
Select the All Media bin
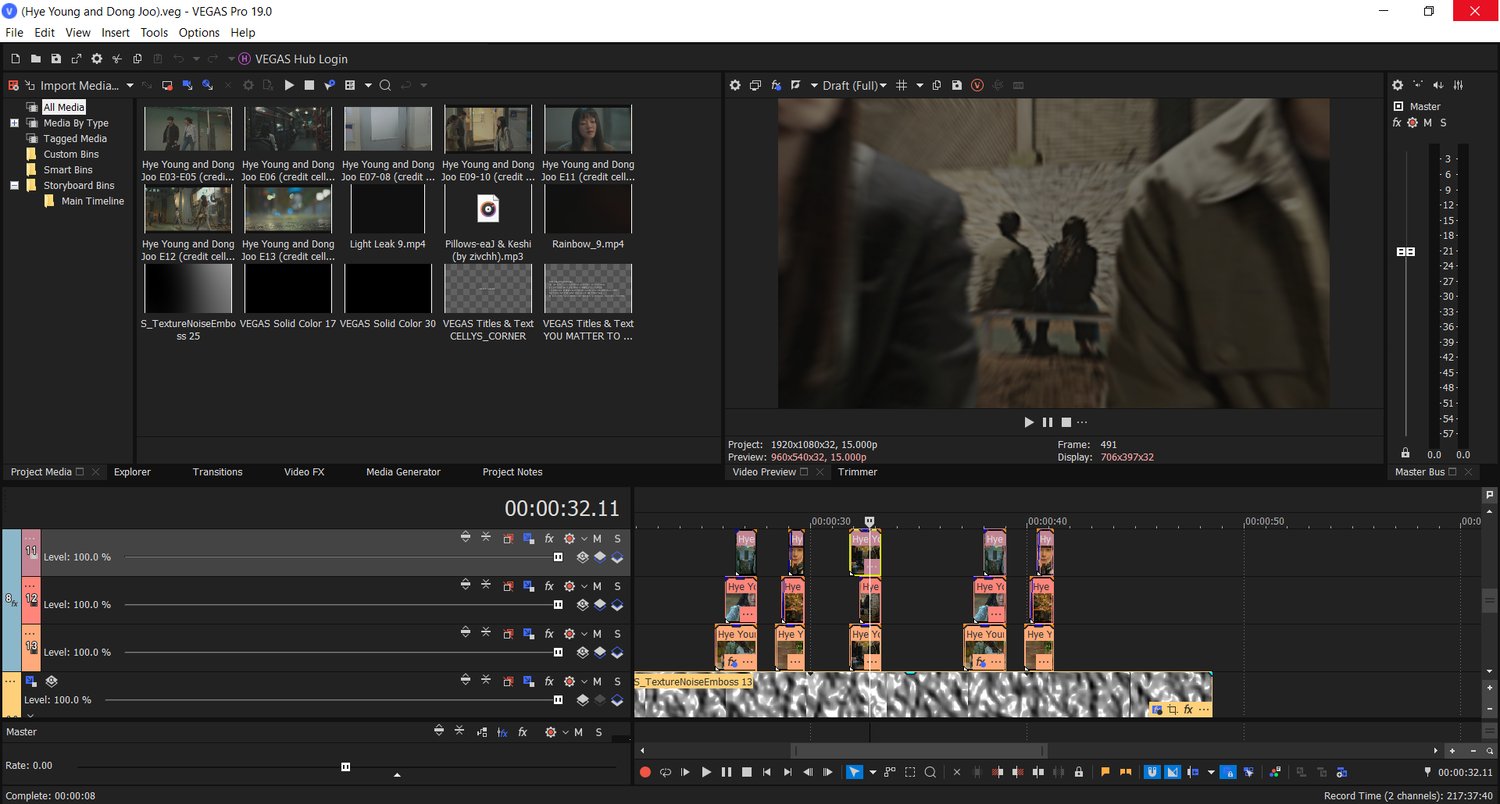pyautogui.click(x=64, y=107)
